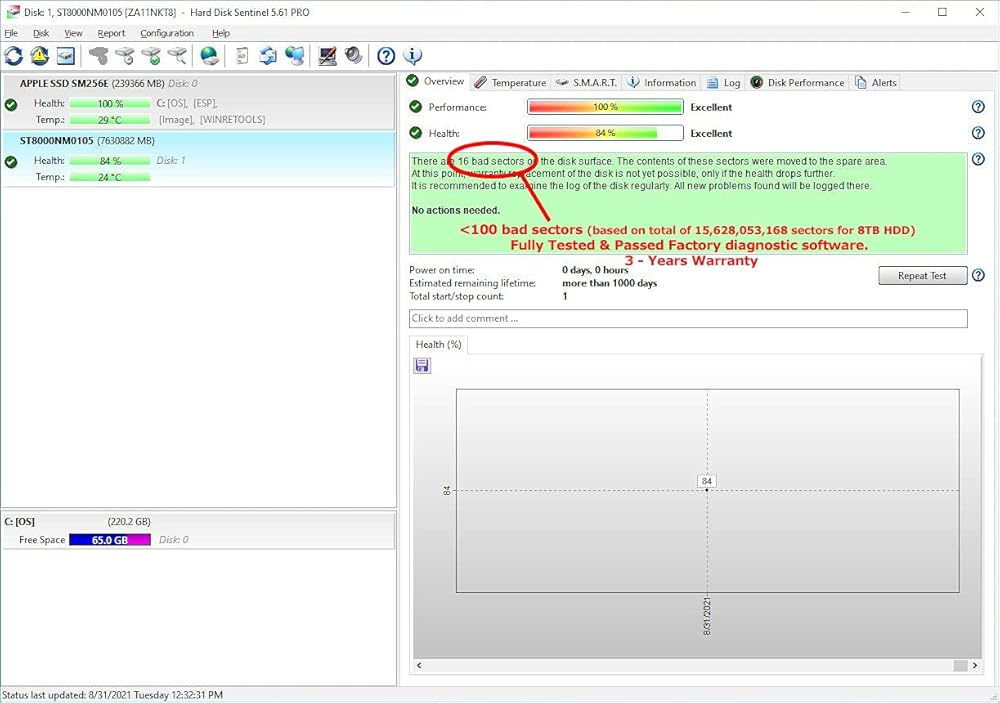The width and height of the screenshot is (1000, 703).
Task: Click the blue info bubble About icon
Action: click(x=413, y=56)
